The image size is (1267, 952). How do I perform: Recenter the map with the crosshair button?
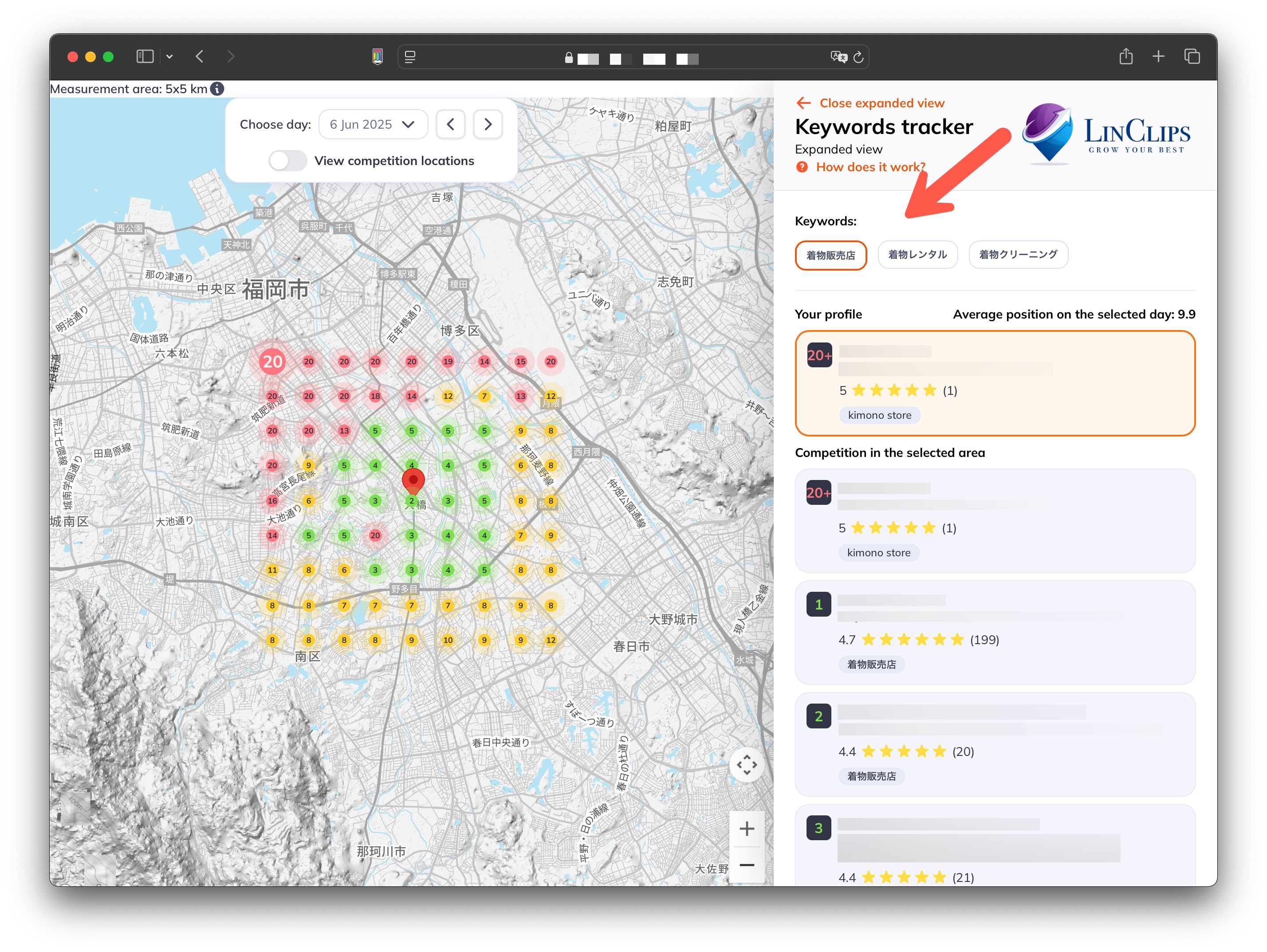click(x=746, y=765)
